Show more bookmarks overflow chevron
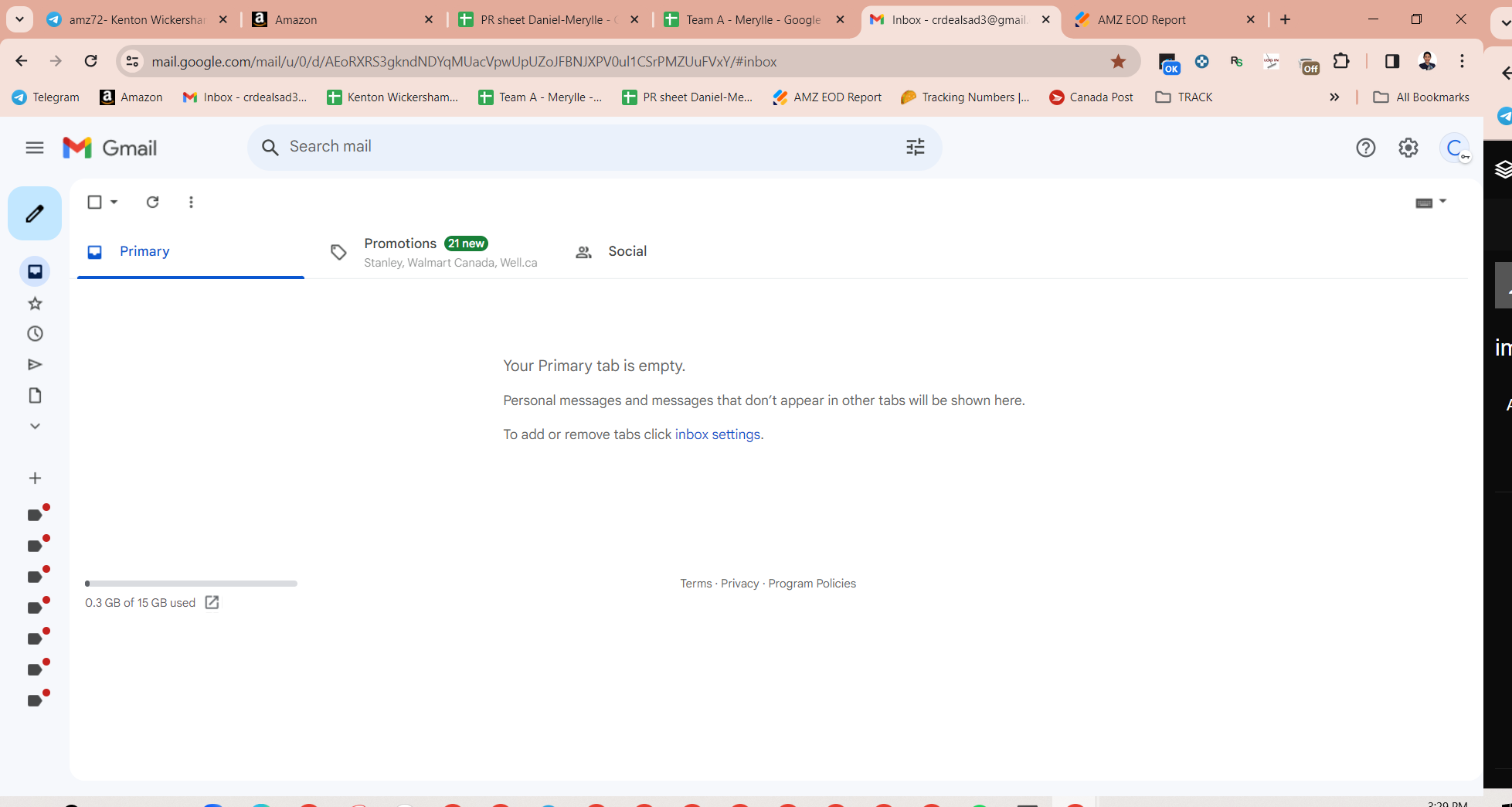Screen dimensions: 1512x807 point(1334,97)
